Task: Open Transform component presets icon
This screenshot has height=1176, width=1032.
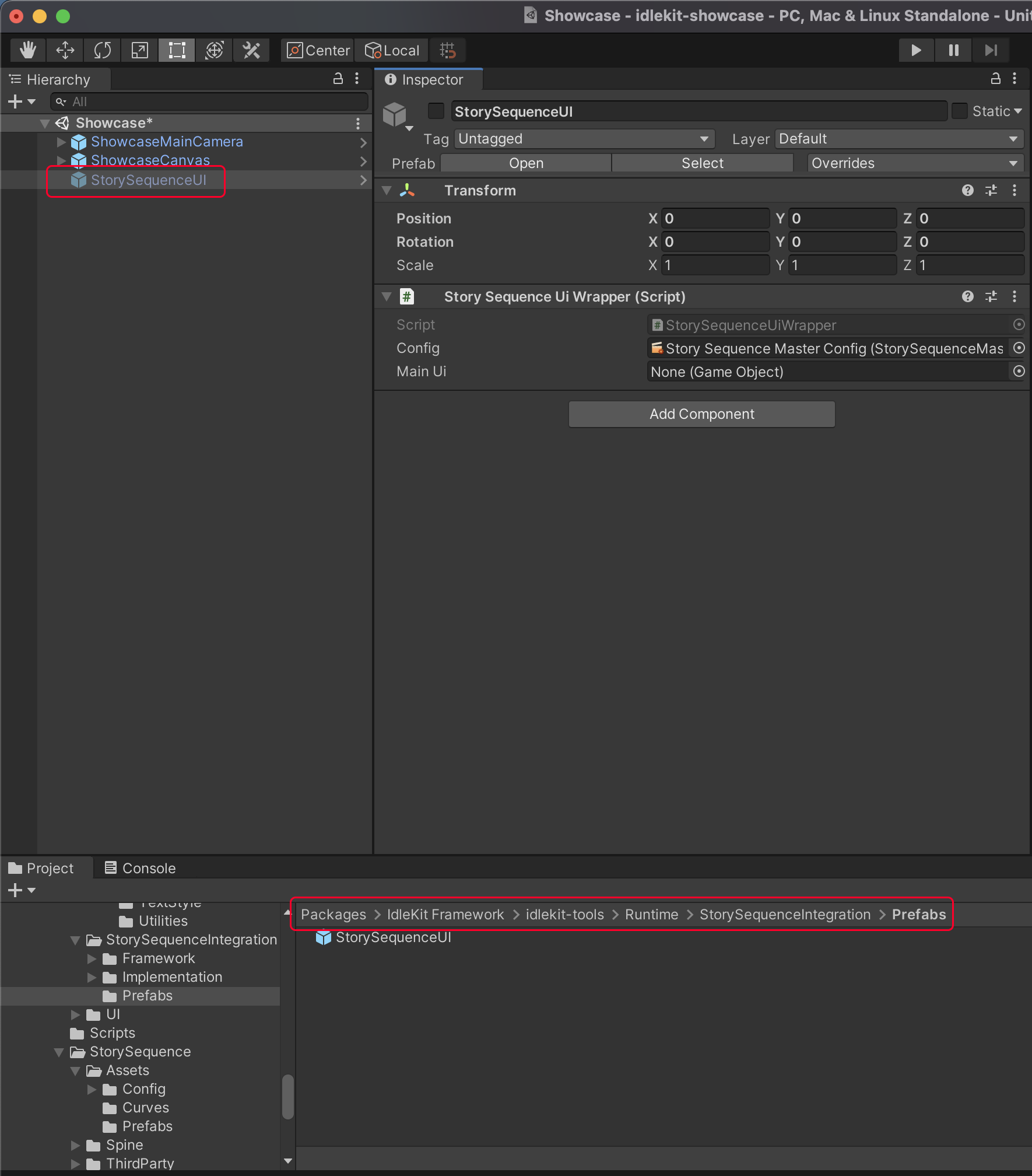Action: (x=991, y=190)
